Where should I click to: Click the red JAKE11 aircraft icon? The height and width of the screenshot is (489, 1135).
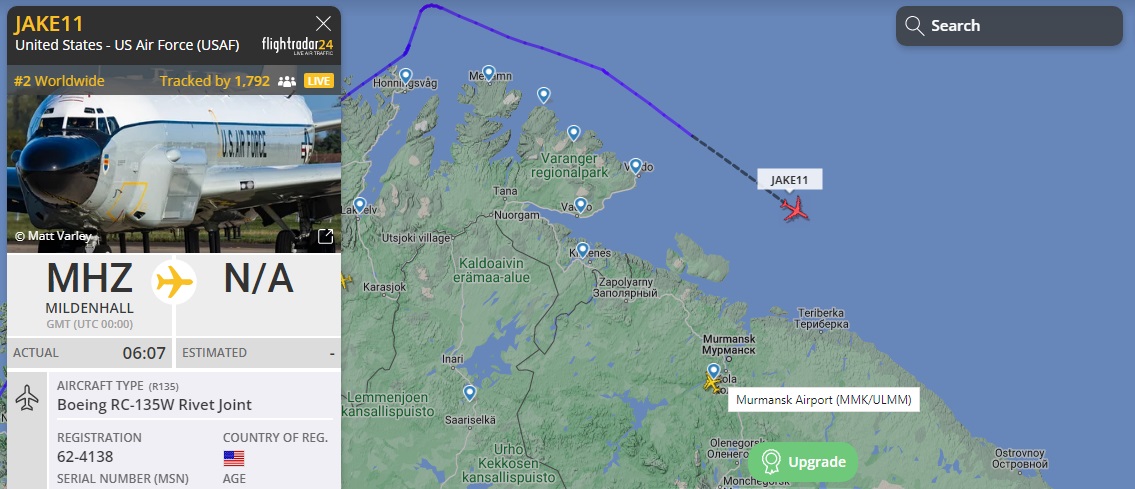click(795, 209)
